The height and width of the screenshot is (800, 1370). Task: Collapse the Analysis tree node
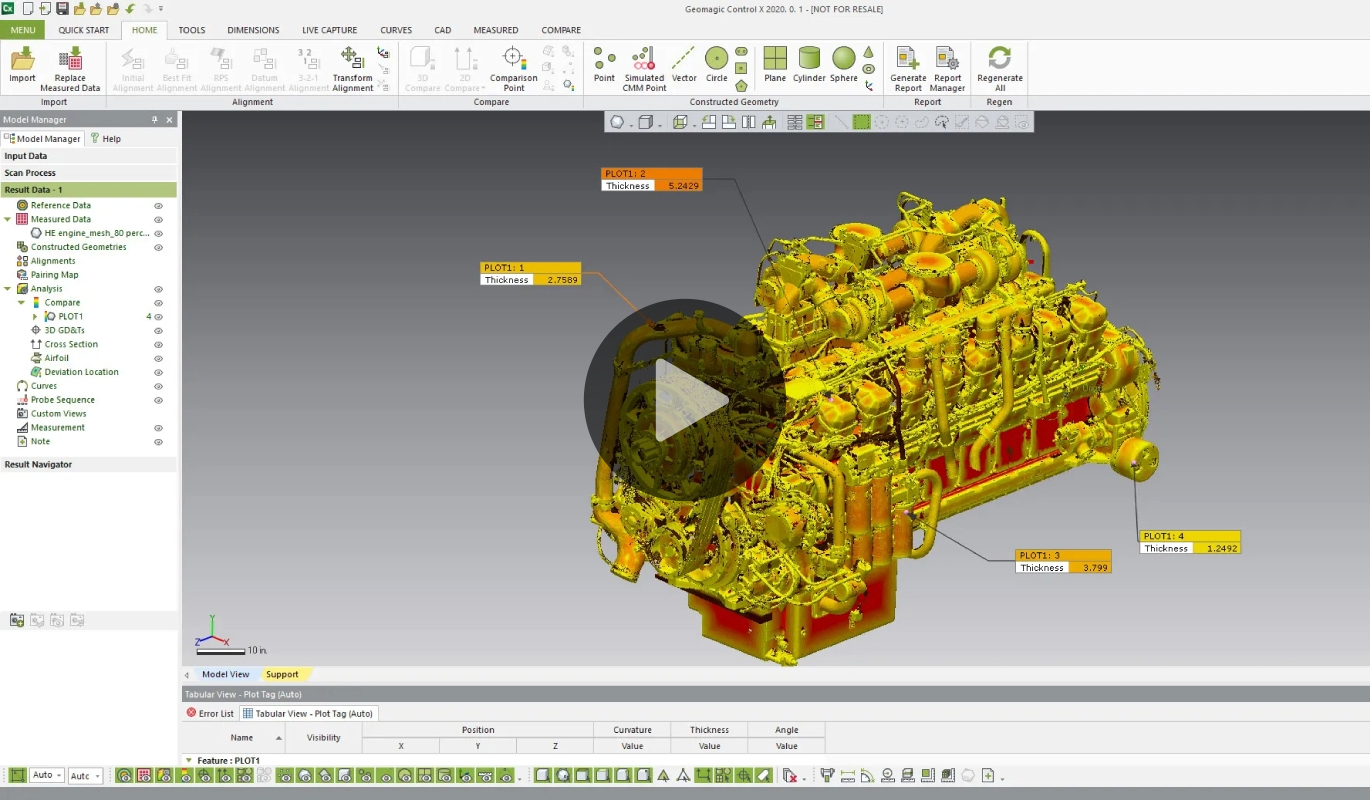pyautogui.click(x=8, y=289)
